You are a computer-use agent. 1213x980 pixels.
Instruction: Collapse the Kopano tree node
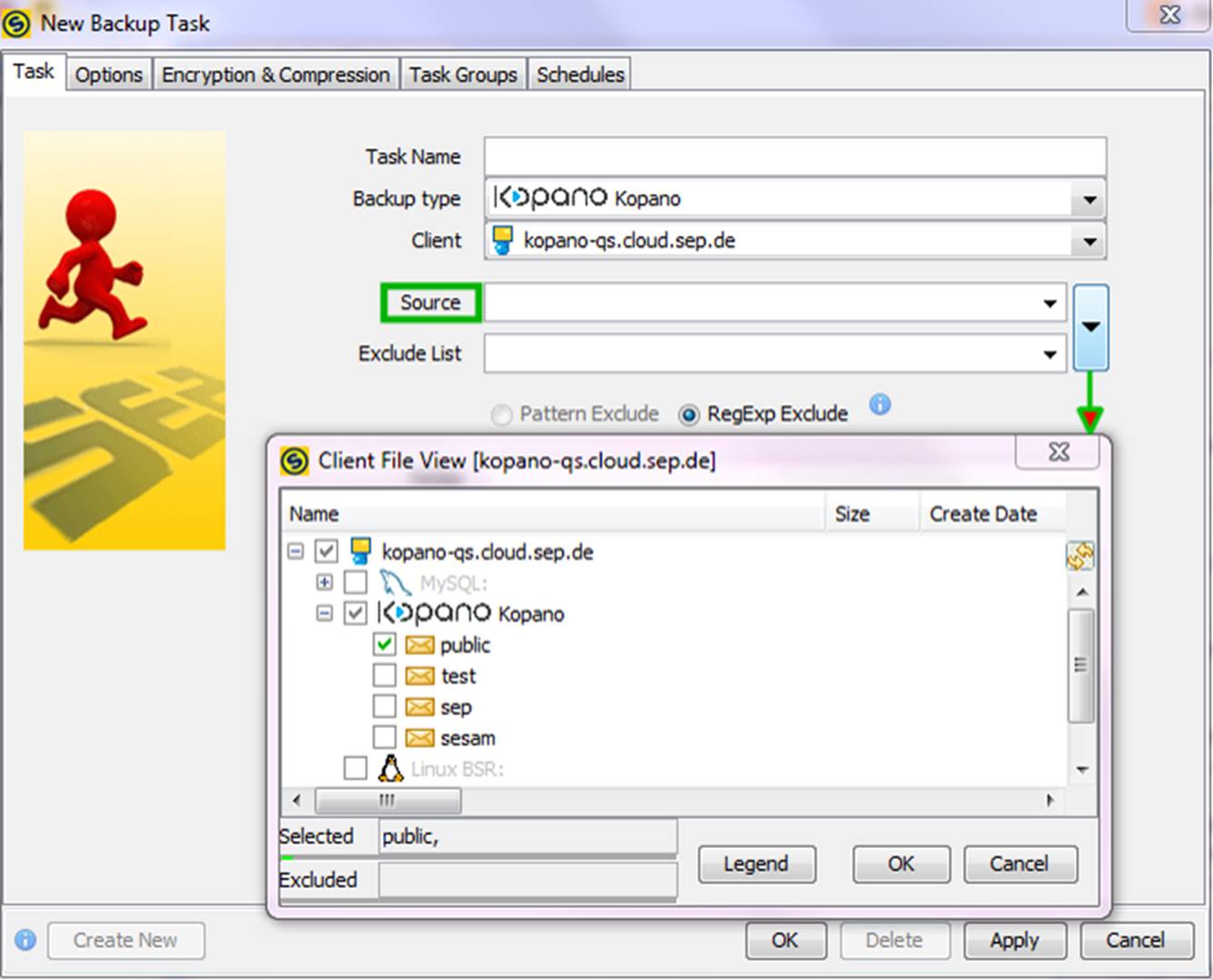325,613
